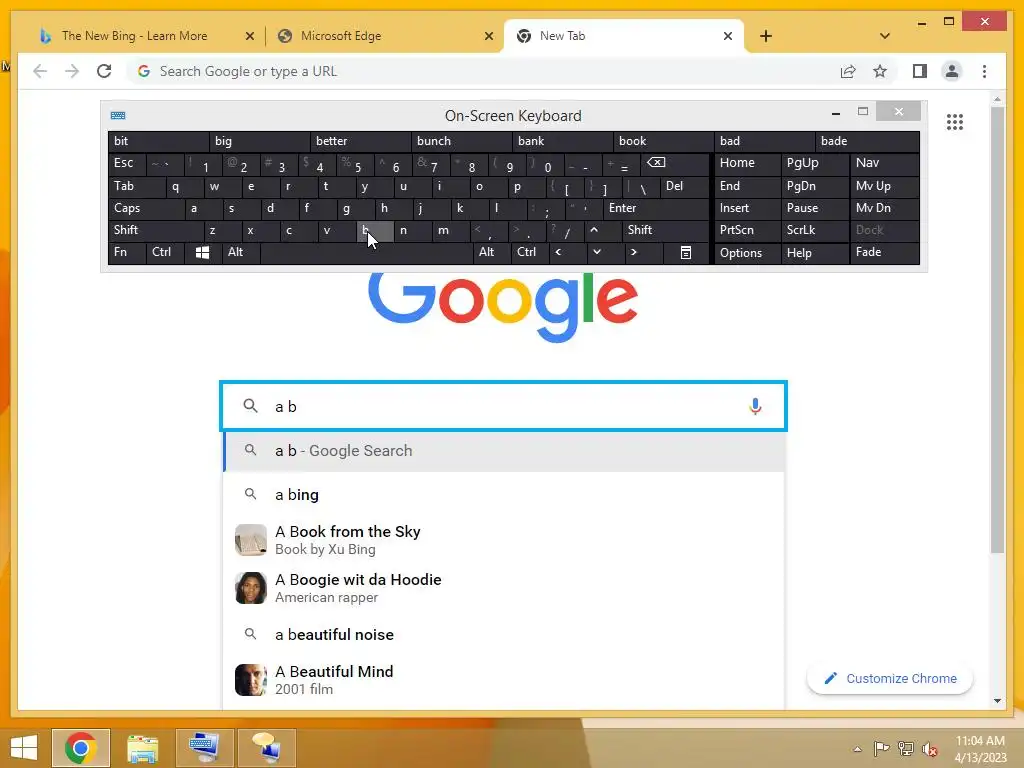Select the 'A Beautiful Mind' suggestion
This screenshot has width=1024, height=768.
[504, 680]
